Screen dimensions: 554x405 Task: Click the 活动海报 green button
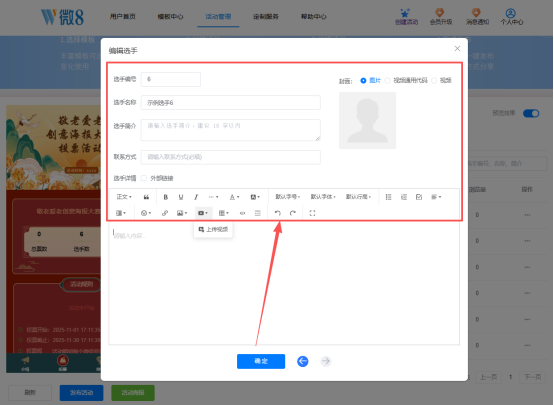[133, 393]
